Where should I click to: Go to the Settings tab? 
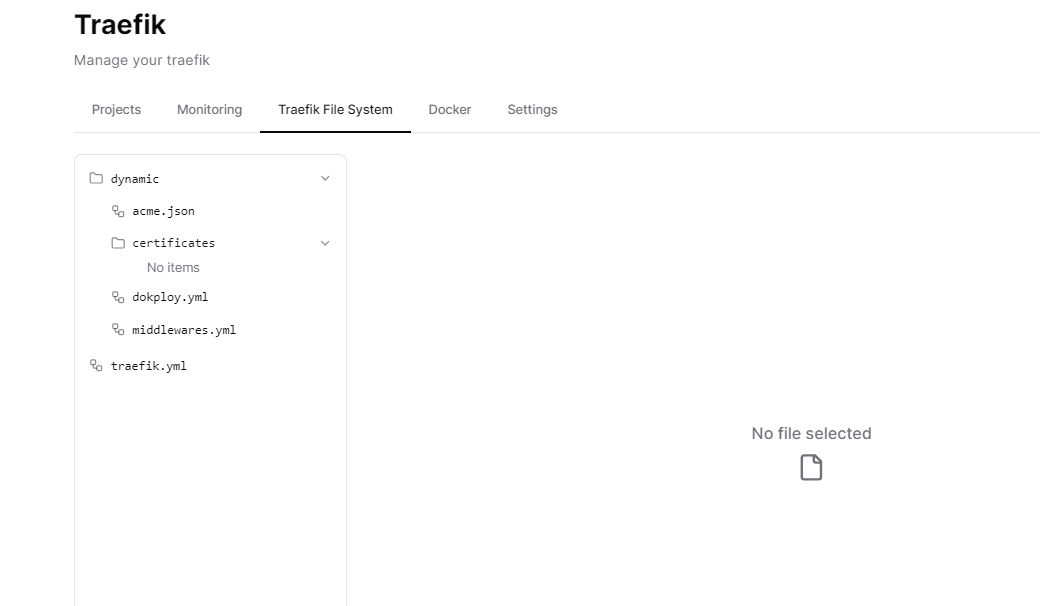pos(532,109)
